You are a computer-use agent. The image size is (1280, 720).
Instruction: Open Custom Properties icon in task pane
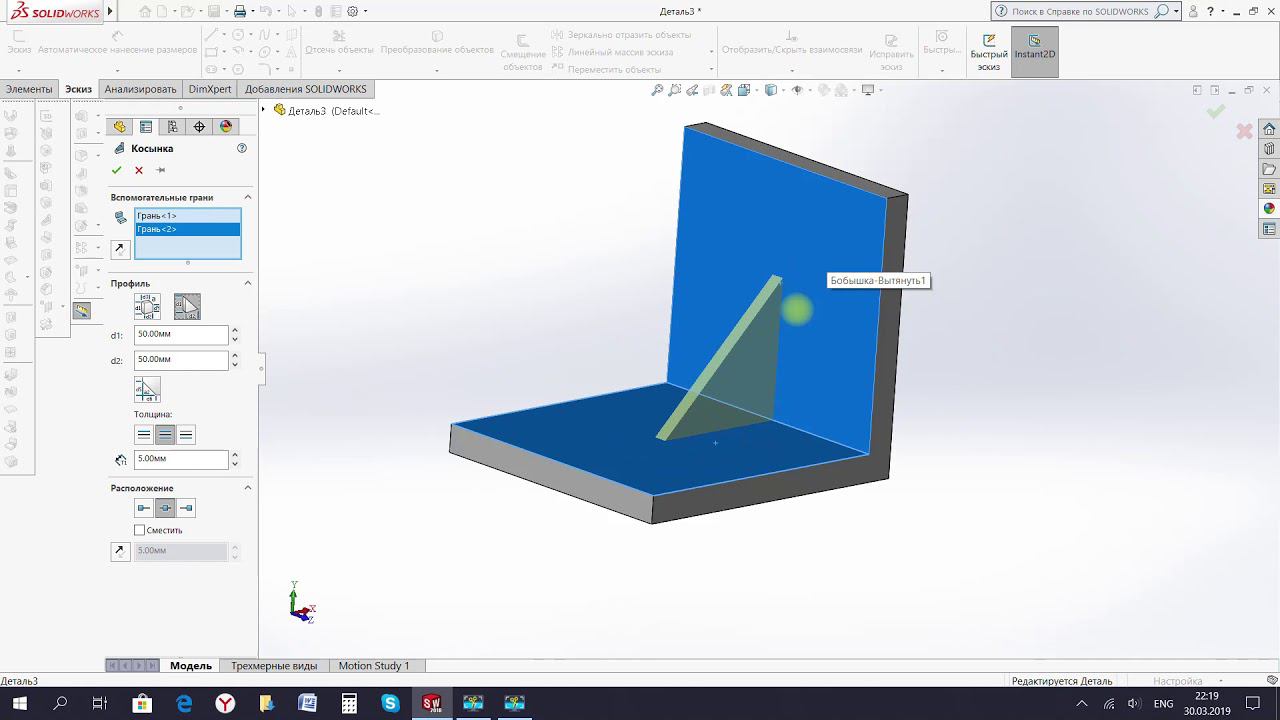[x=1269, y=229]
